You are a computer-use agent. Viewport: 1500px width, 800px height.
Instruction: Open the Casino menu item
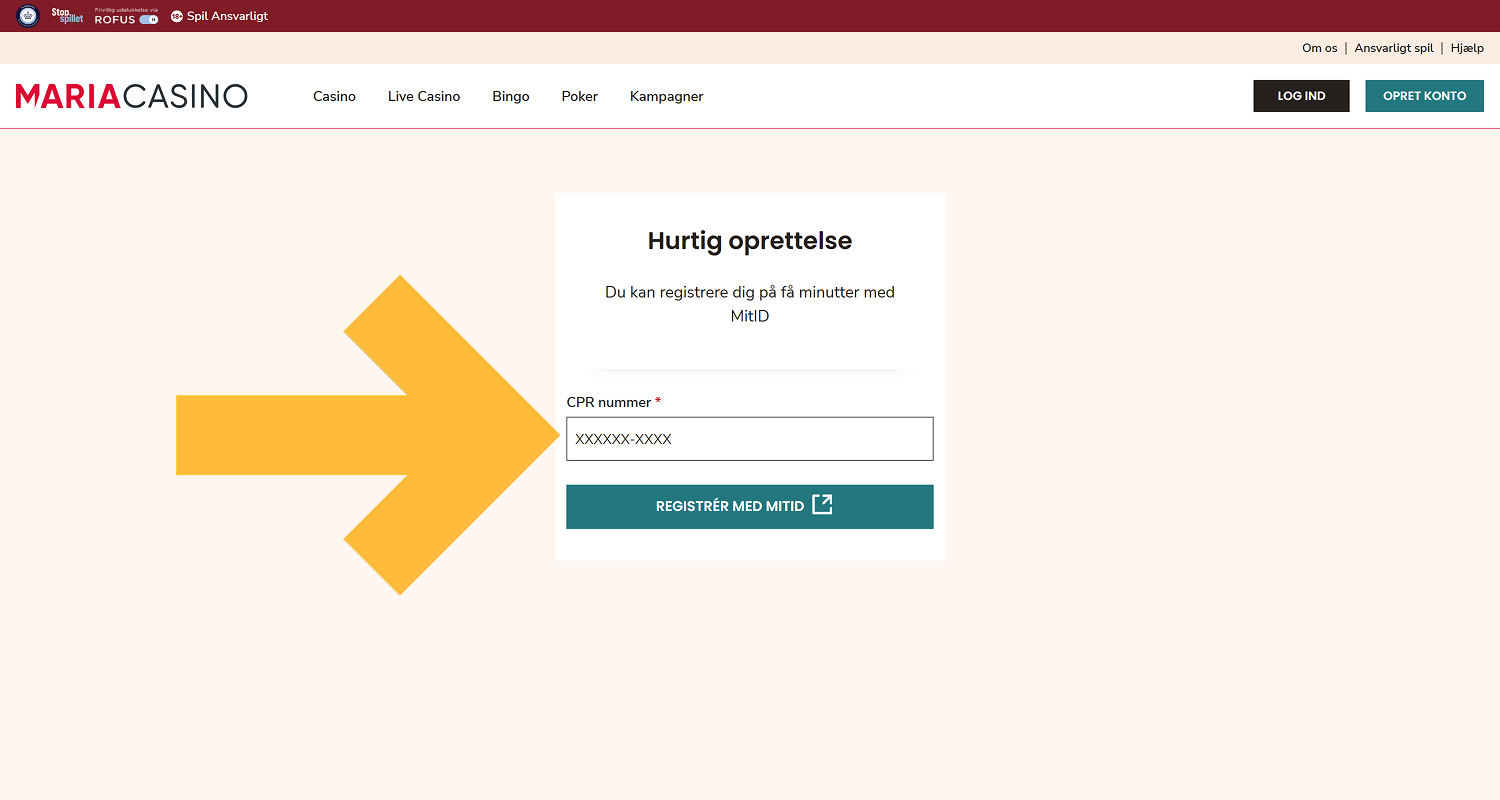pyautogui.click(x=334, y=96)
